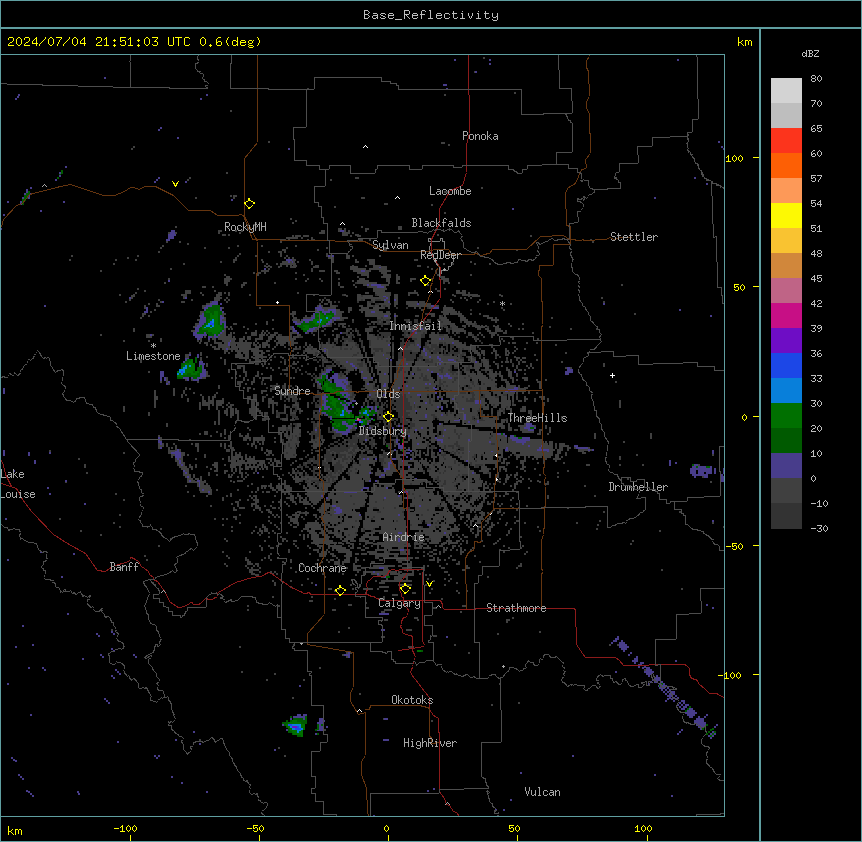Click the dBZ legend heading
Screen dimensions: 862x842
810,54
